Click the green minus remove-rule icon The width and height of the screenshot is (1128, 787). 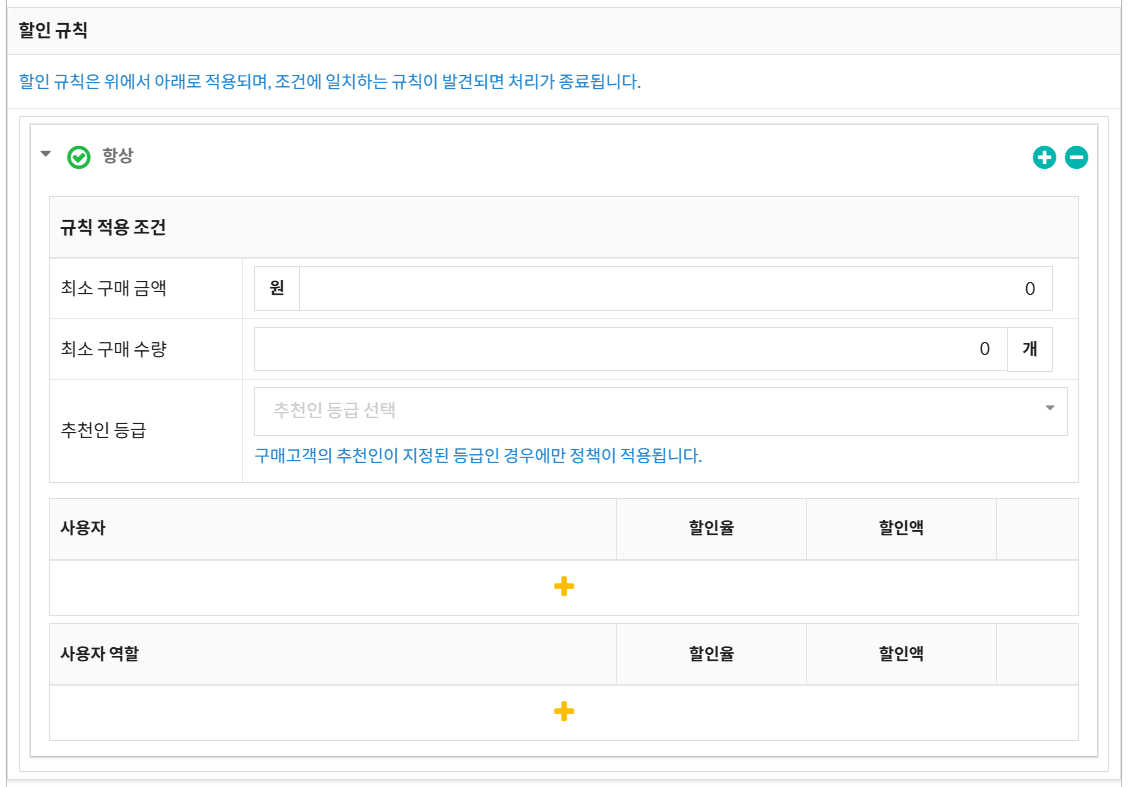point(1076,157)
